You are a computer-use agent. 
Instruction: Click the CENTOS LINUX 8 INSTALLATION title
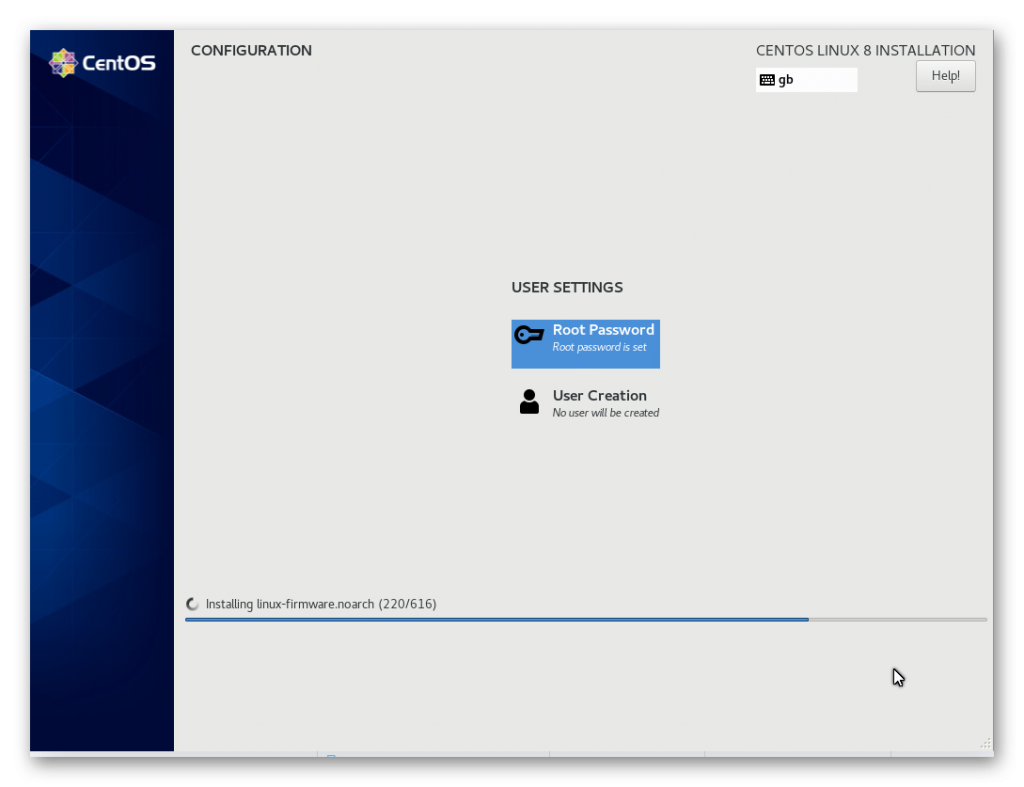pos(865,50)
